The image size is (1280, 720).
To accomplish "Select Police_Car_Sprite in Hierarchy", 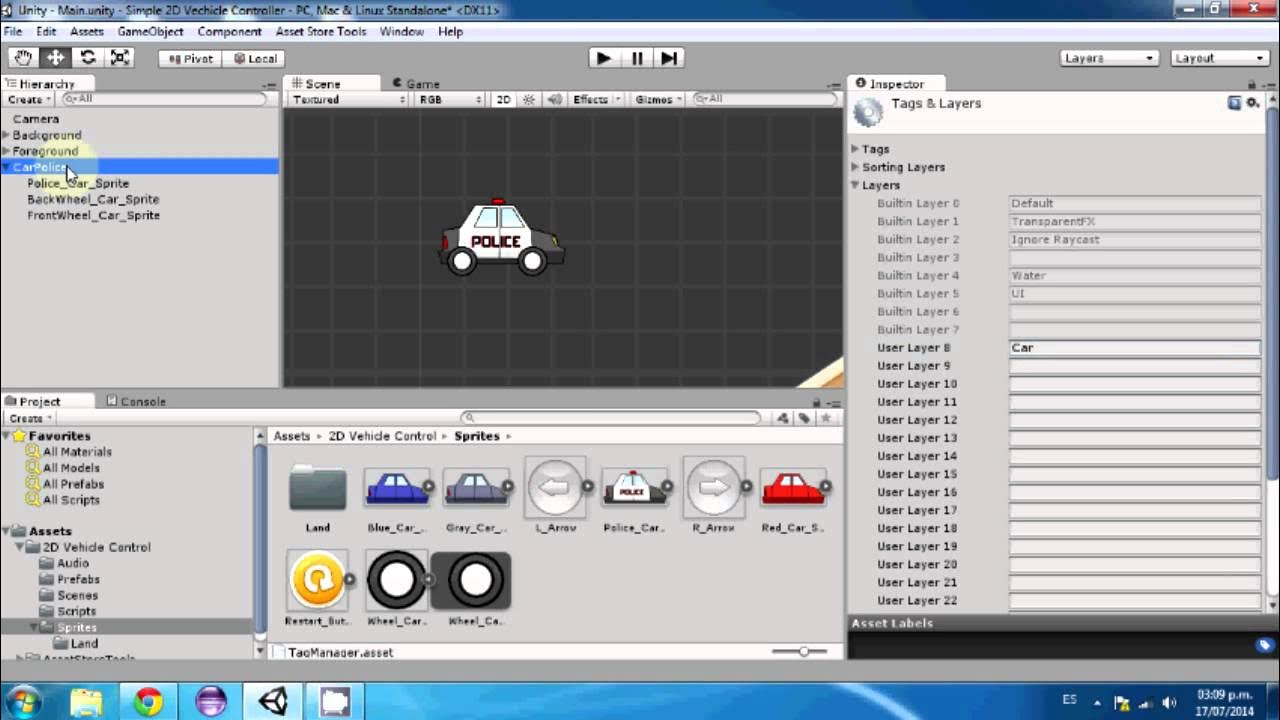I will (x=78, y=183).
